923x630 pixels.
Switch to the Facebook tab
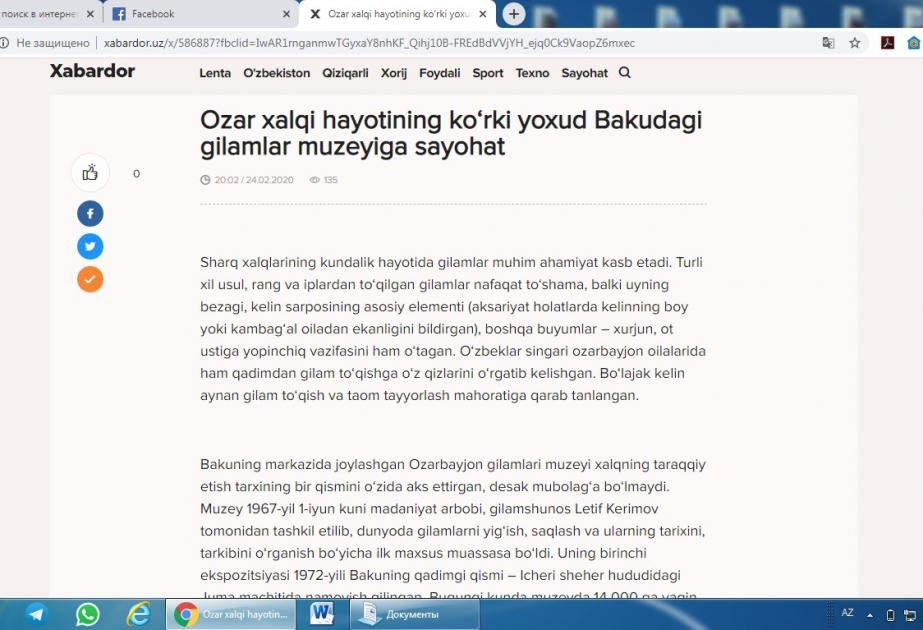(200, 14)
